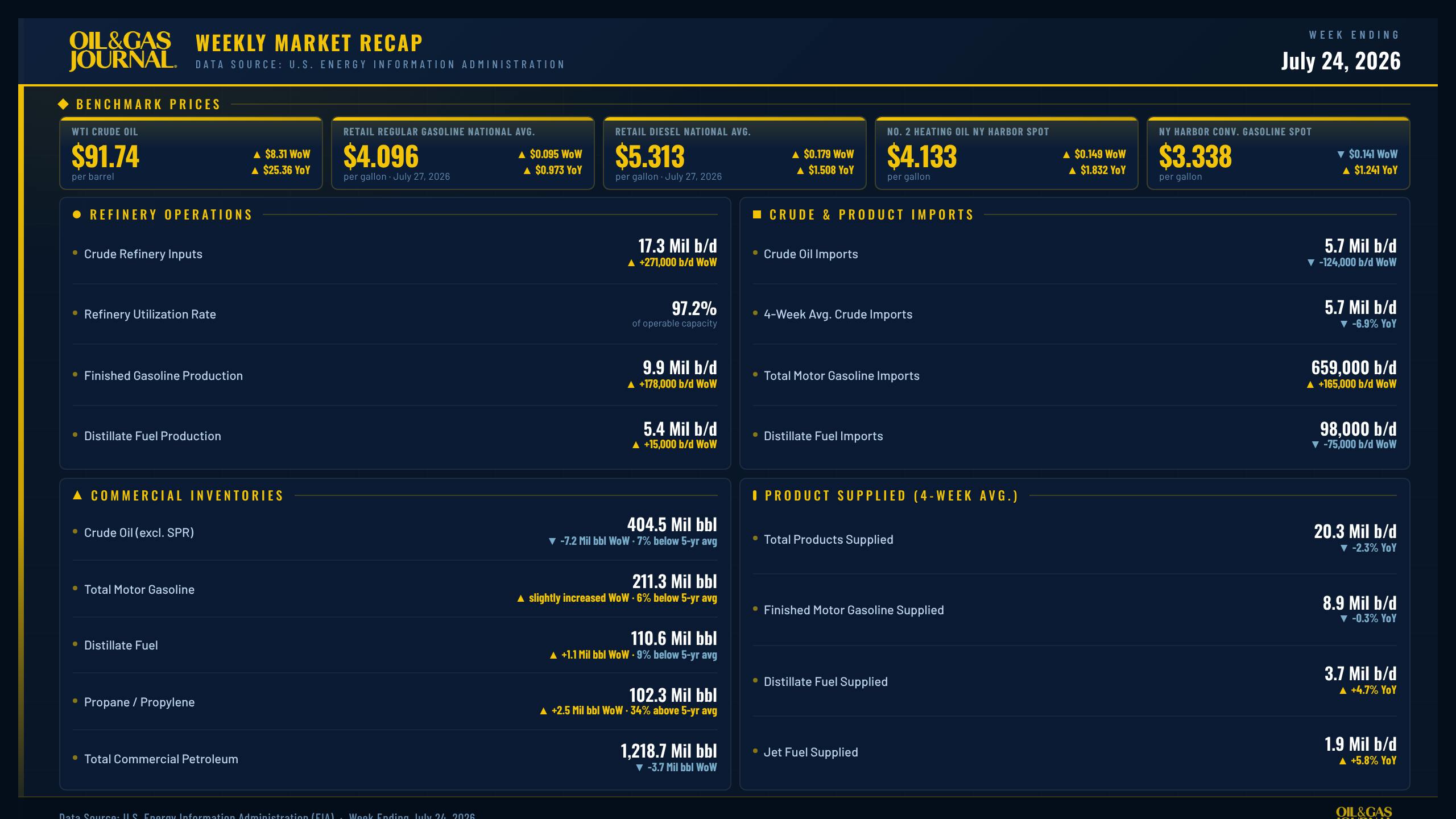This screenshot has height=819, width=1456.
Task: Select the Total Motor Gasoline inventory label
Action: tap(139, 590)
